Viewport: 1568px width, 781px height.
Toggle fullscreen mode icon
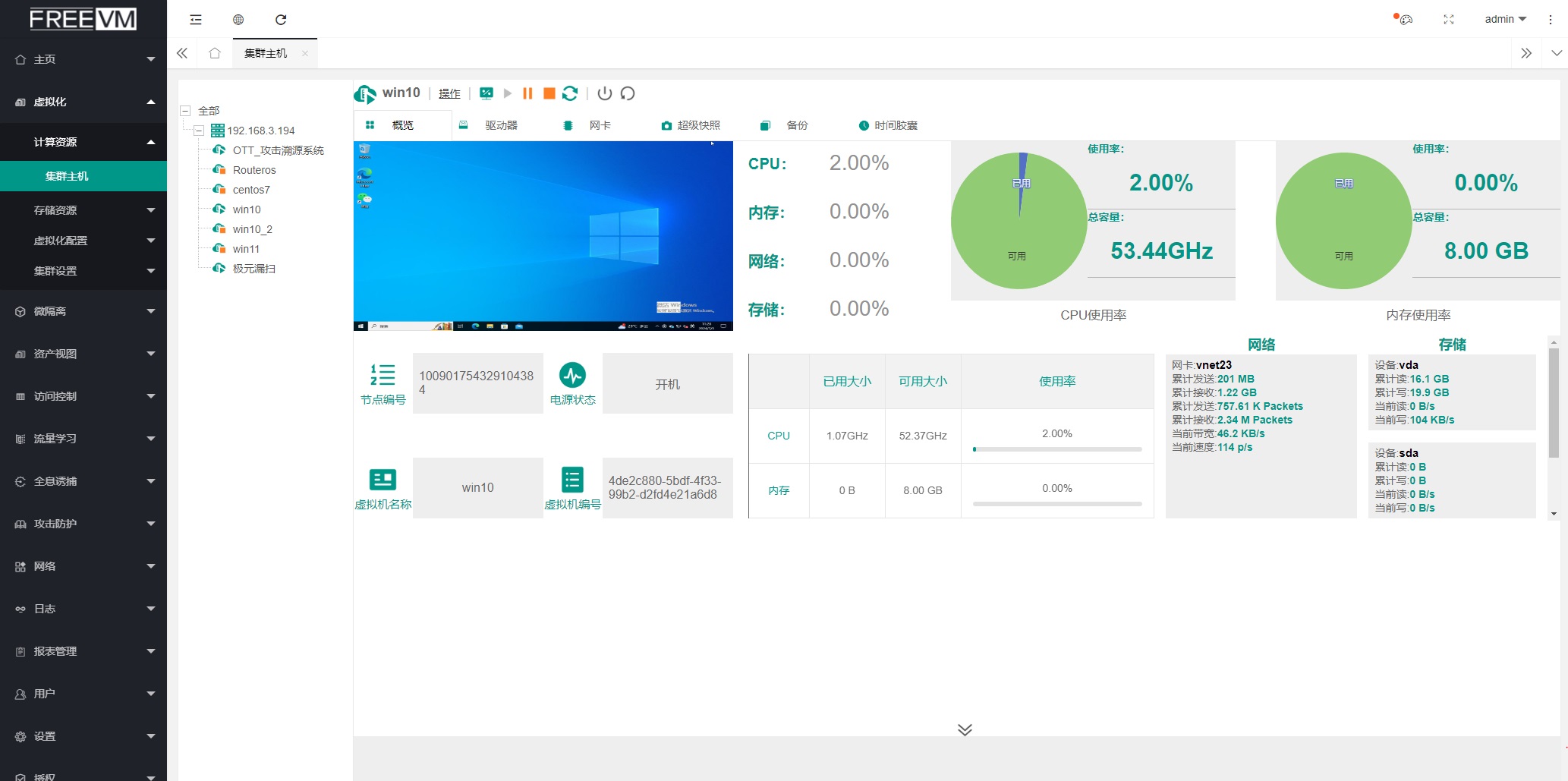pyautogui.click(x=1448, y=20)
